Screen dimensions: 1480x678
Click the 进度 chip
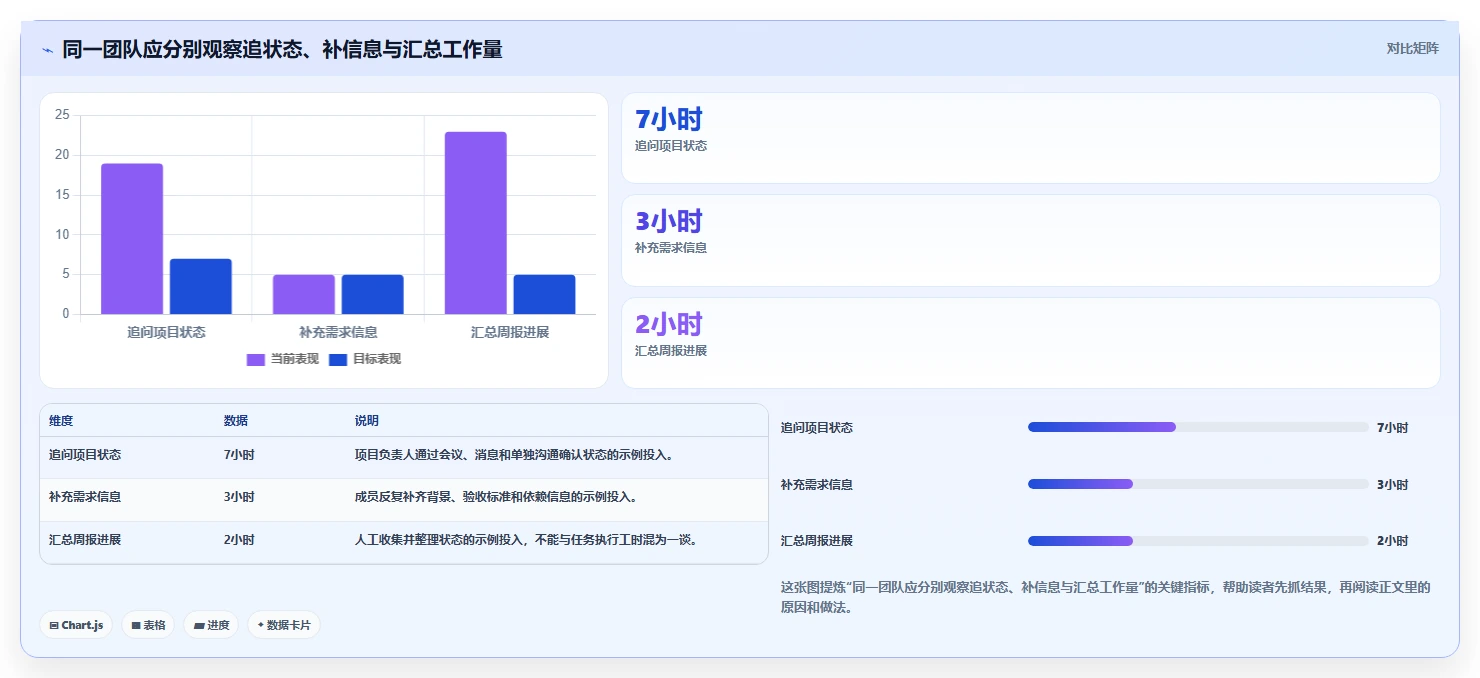coord(211,625)
